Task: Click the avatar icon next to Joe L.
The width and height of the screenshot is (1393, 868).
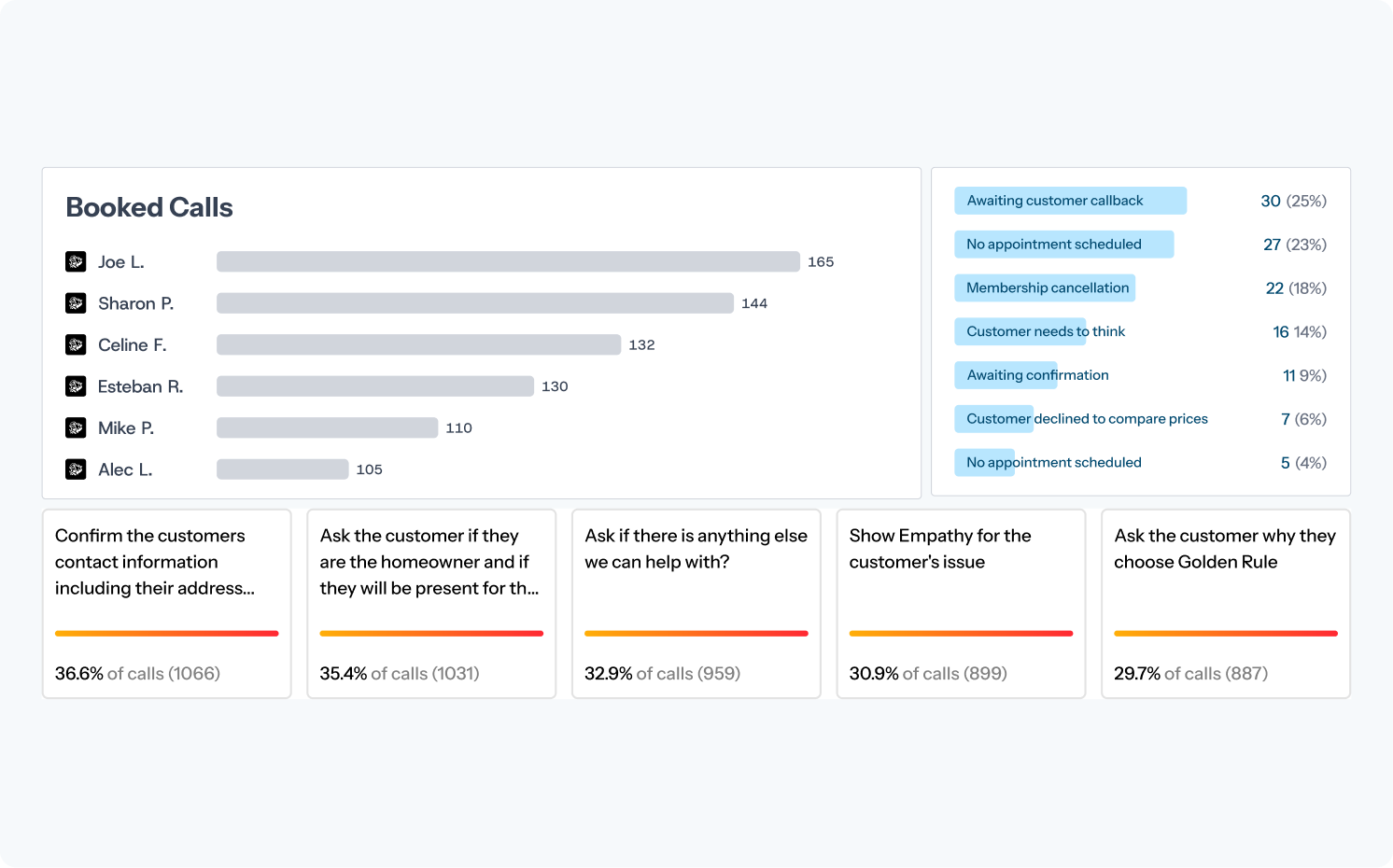Action: tap(76, 262)
